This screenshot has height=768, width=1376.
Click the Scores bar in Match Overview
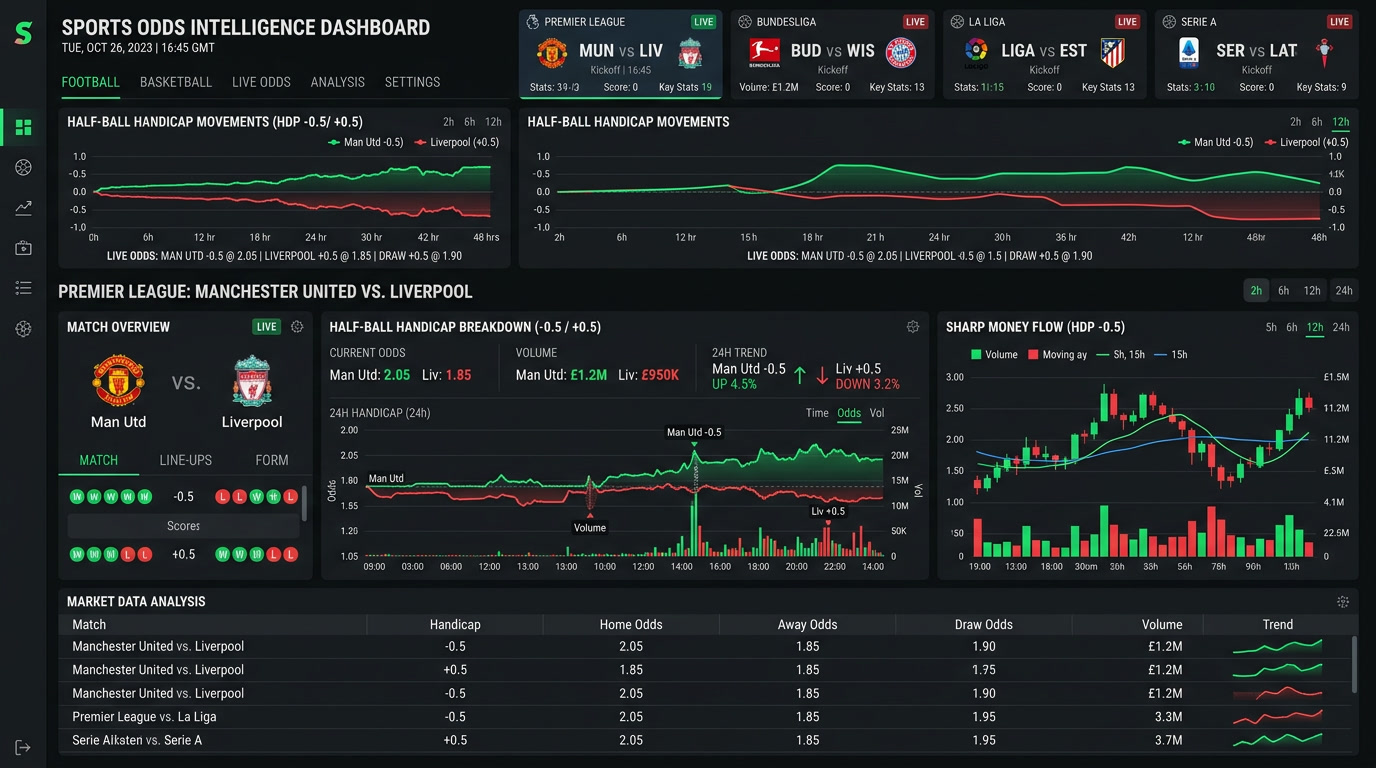point(183,526)
